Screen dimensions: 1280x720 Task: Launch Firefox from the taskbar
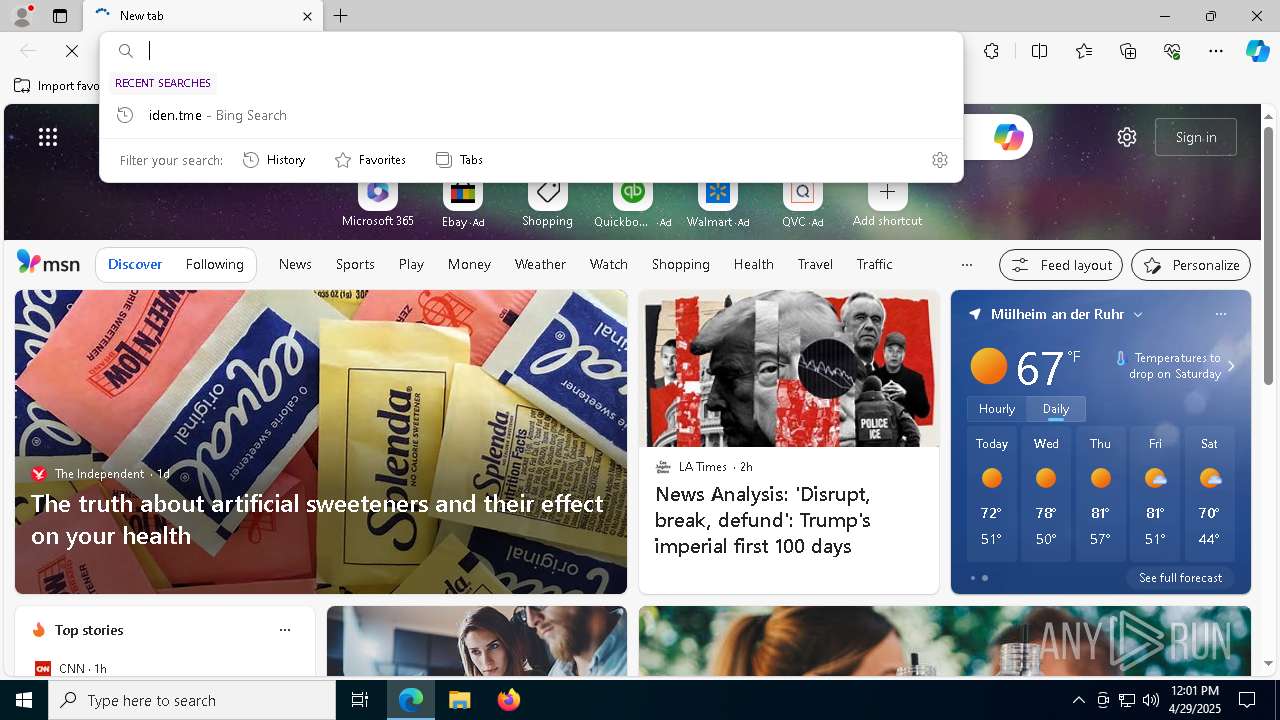pyautogui.click(x=508, y=700)
